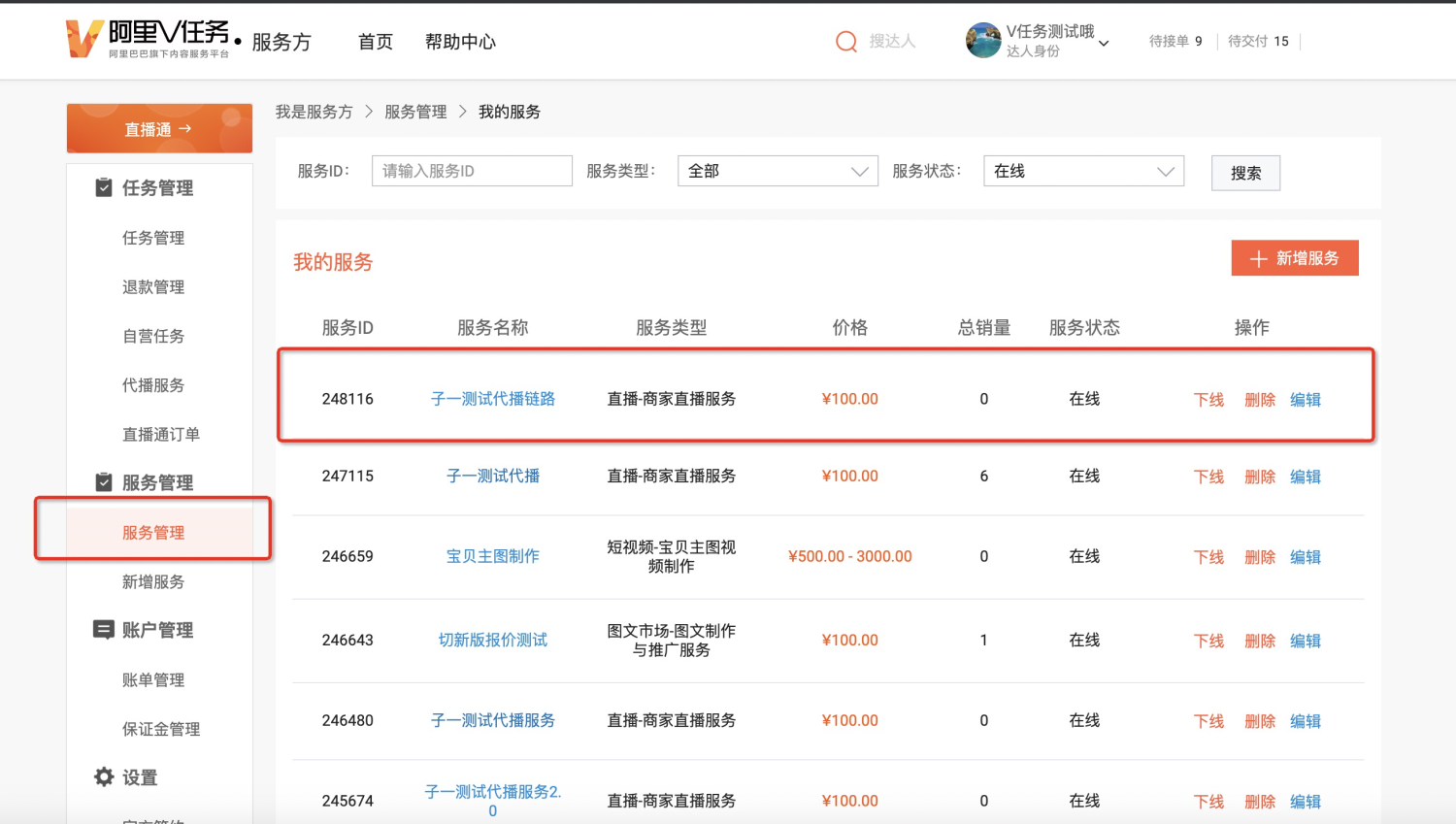Open service 子一测试代播服务2.0
Screen dimensions: 1456x824
[x=493, y=801]
